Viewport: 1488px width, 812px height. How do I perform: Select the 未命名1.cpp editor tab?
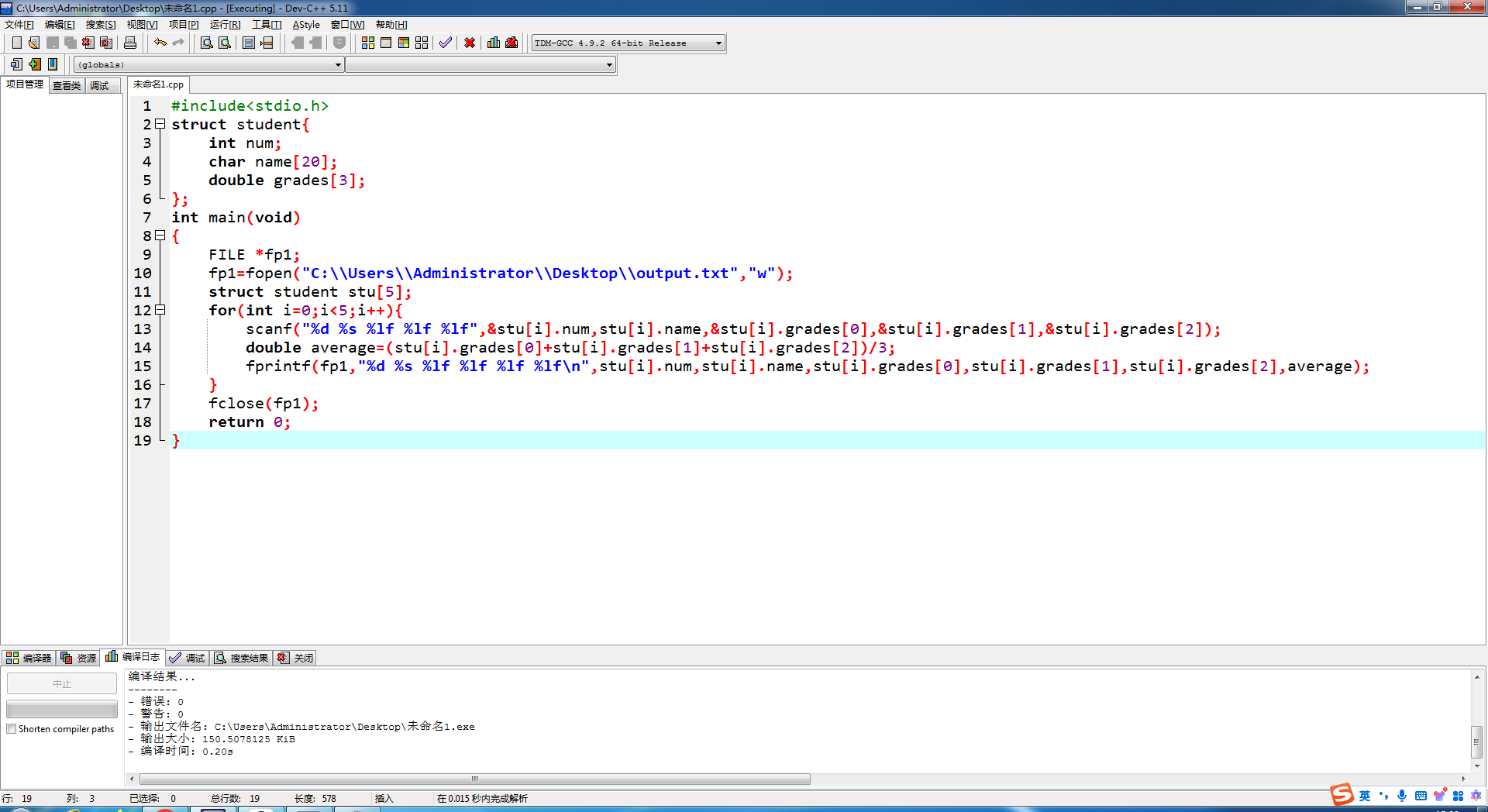click(158, 84)
